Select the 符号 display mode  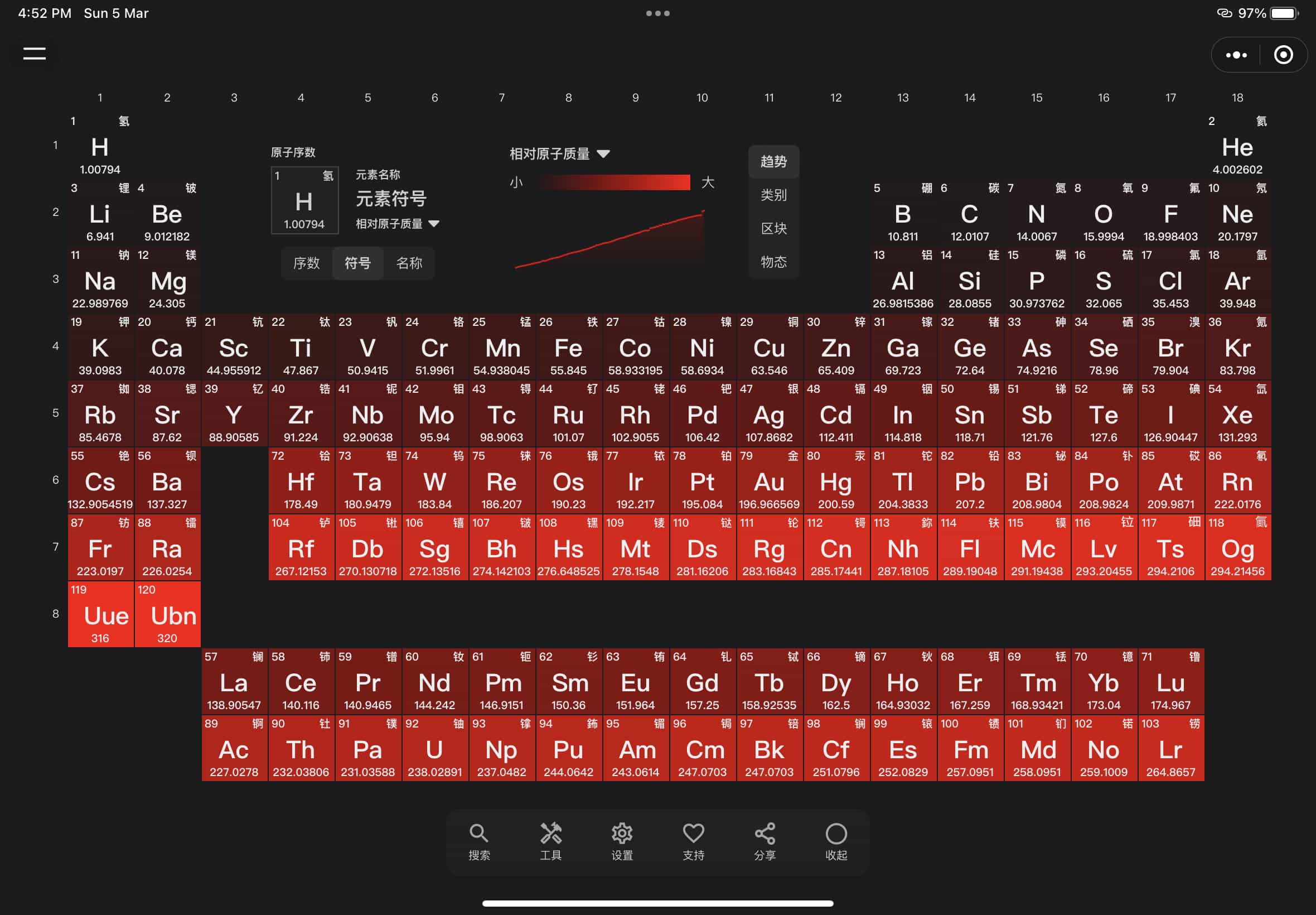click(357, 263)
